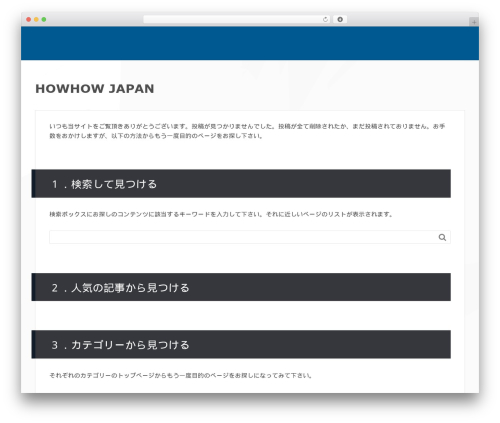Screen dimensions: 500x423
Task: Click the round button beside the address bar
Action: [x=340, y=19]
